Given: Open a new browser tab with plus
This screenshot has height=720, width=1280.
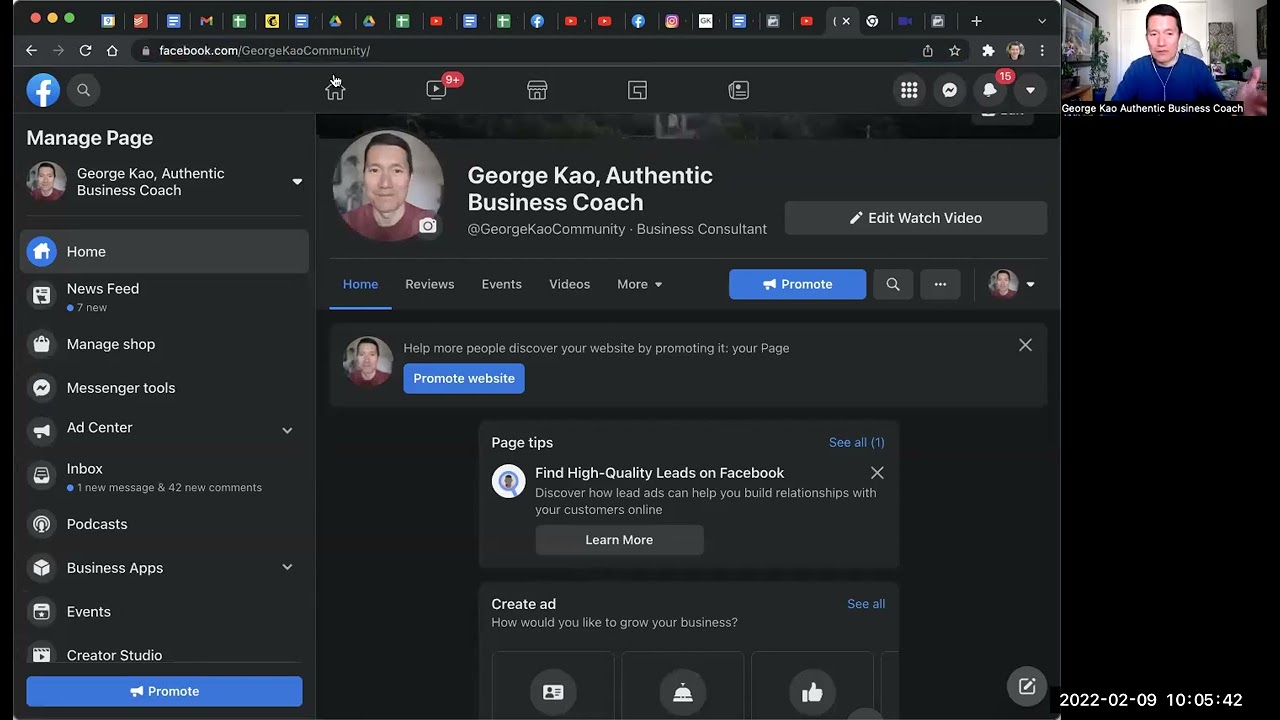Looking at the screenshot, I should tap(976, 21).
